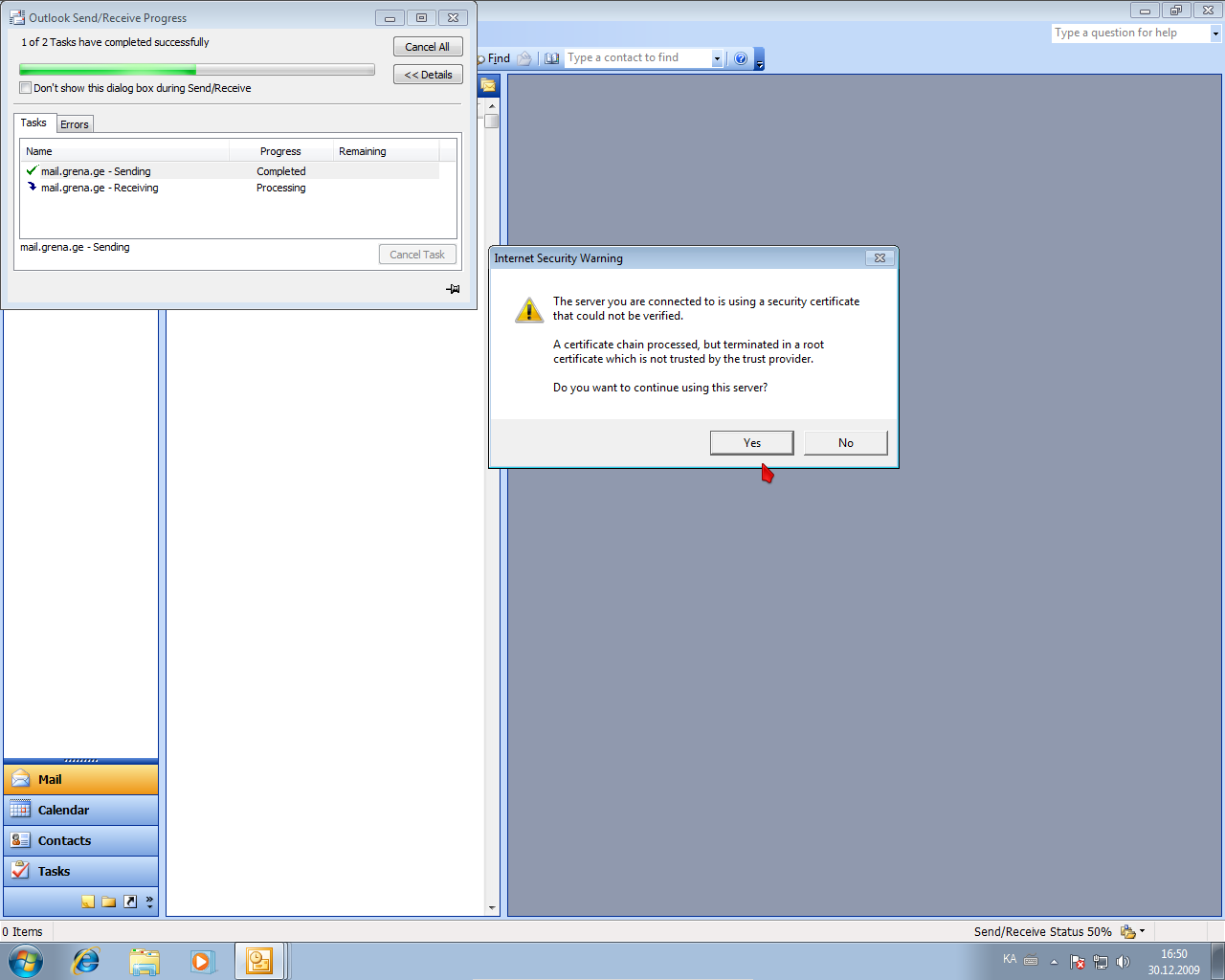Expand the contact search dropdown arrow
This screenshot has height=980, width=1225.
pos(716,58)
